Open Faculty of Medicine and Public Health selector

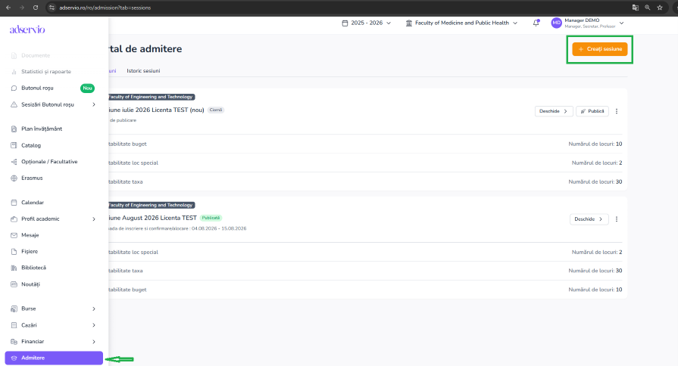pos(461,23)
